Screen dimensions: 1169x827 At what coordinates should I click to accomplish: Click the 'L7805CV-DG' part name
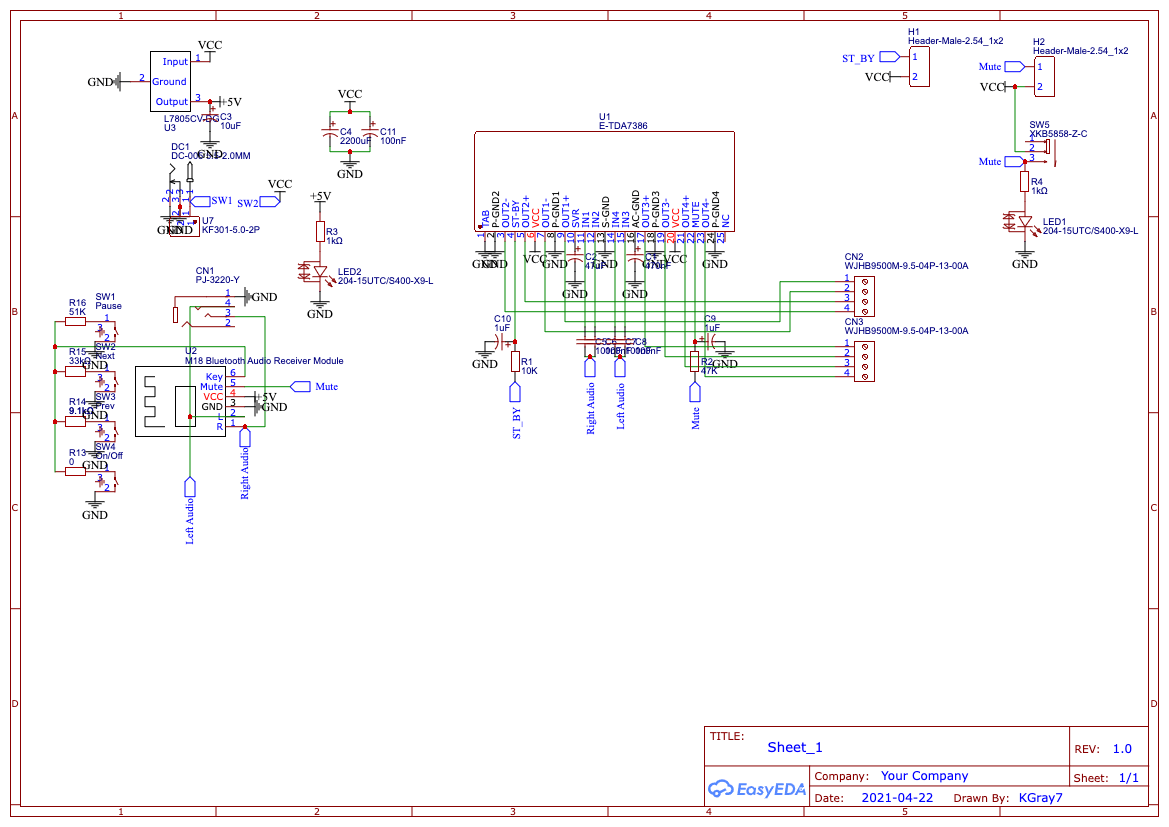pos(192,119)
